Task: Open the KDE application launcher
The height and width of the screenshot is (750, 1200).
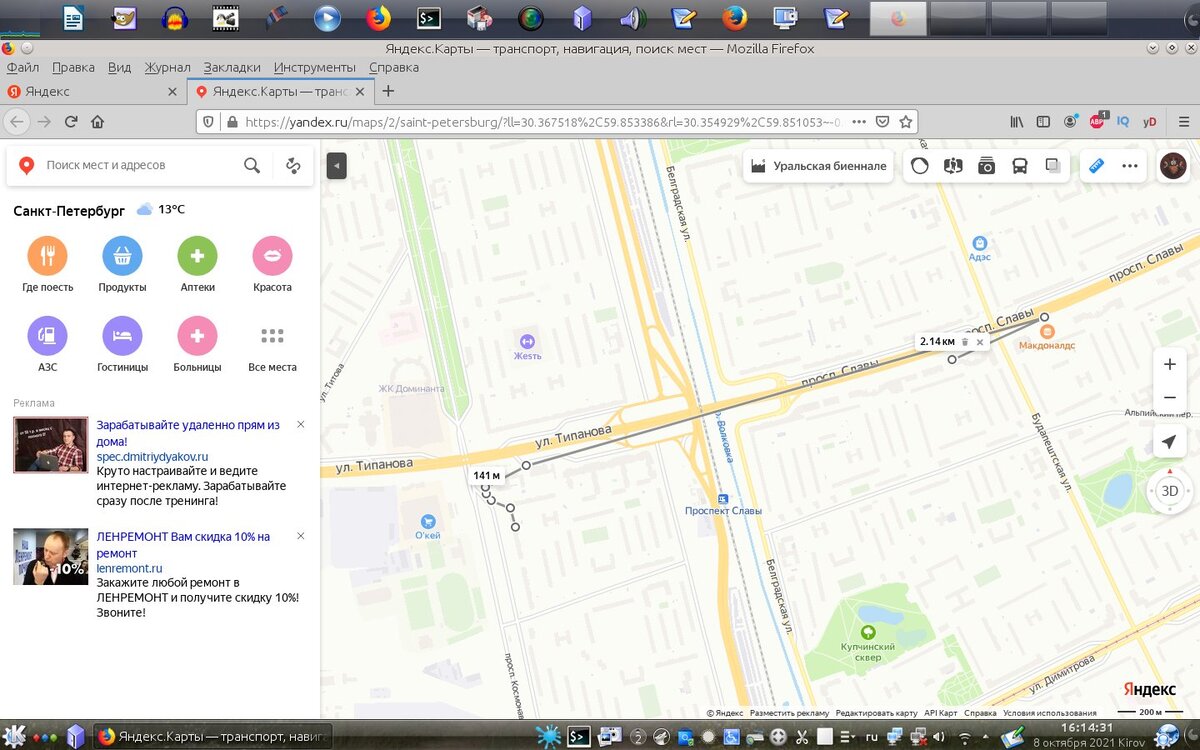Action: point(13,737)
